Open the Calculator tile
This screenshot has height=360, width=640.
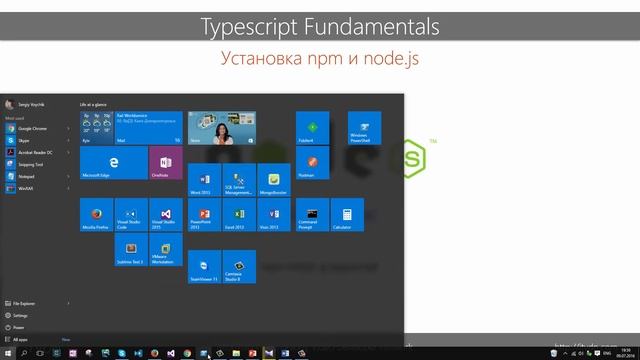point(347,215)
